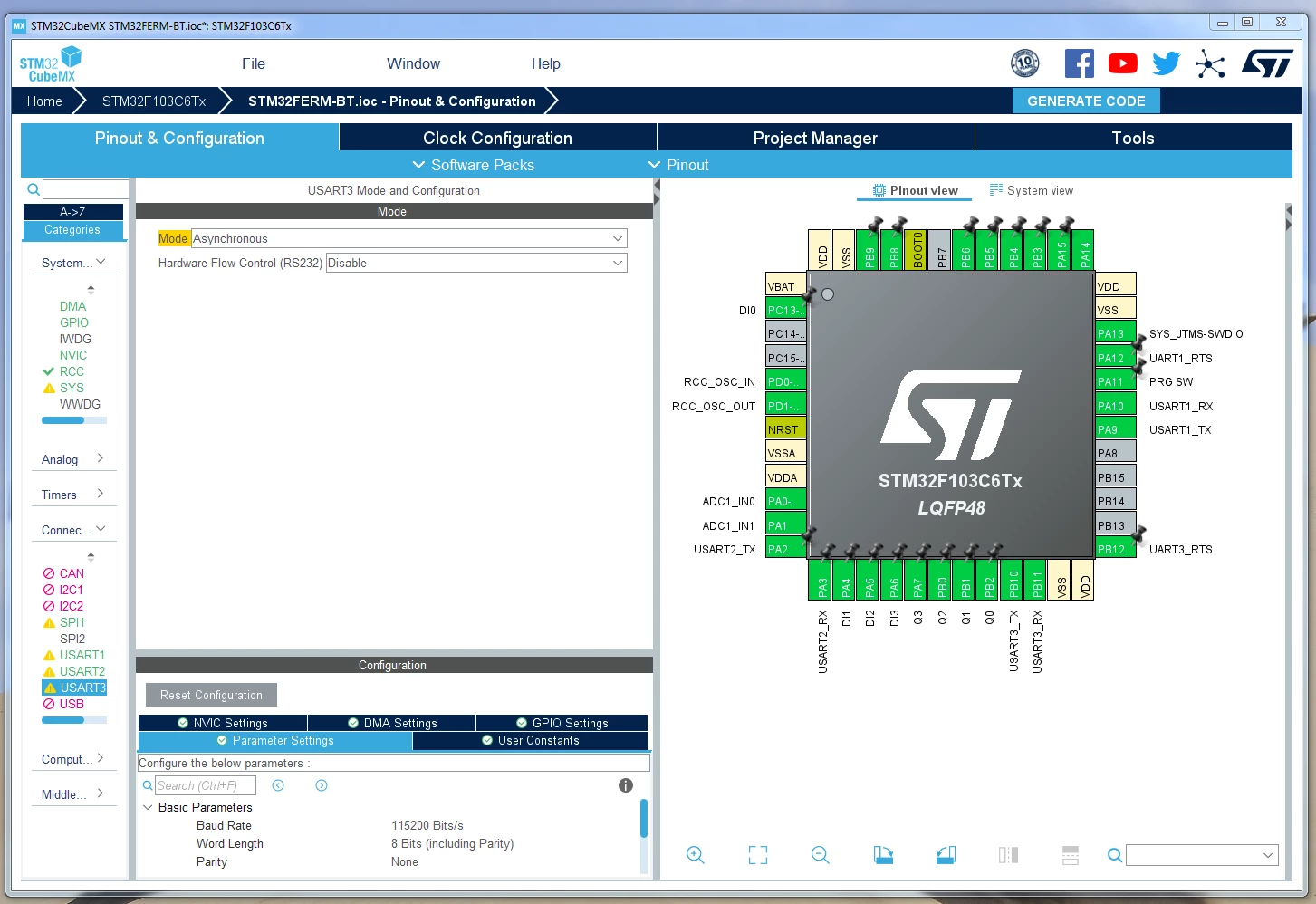Toggle PA8 pin on chip
Viewport: 1316px width, 904px height.
coord(1115,453)
